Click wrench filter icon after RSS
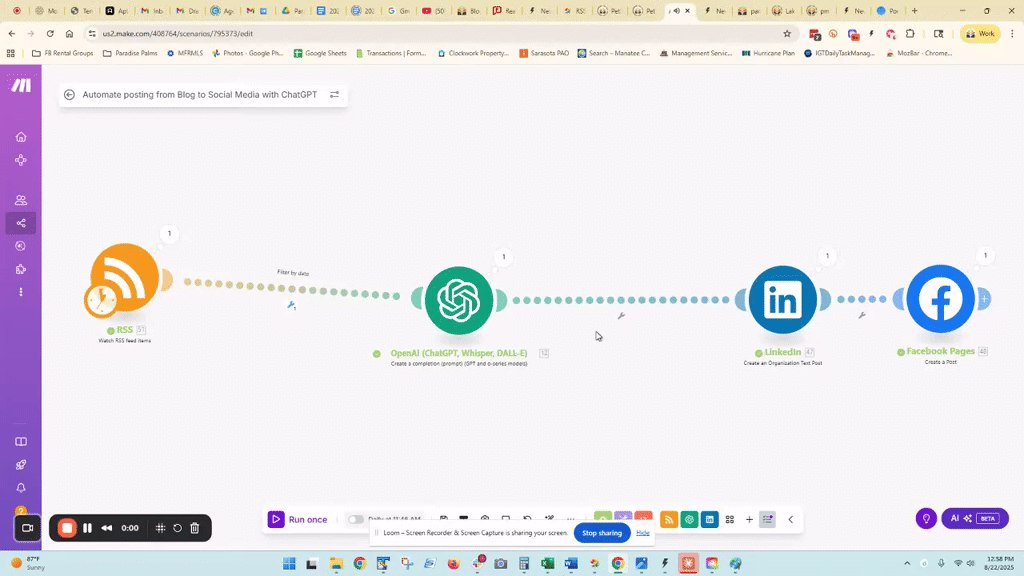 pyautogui.click(x=291, y=305)
